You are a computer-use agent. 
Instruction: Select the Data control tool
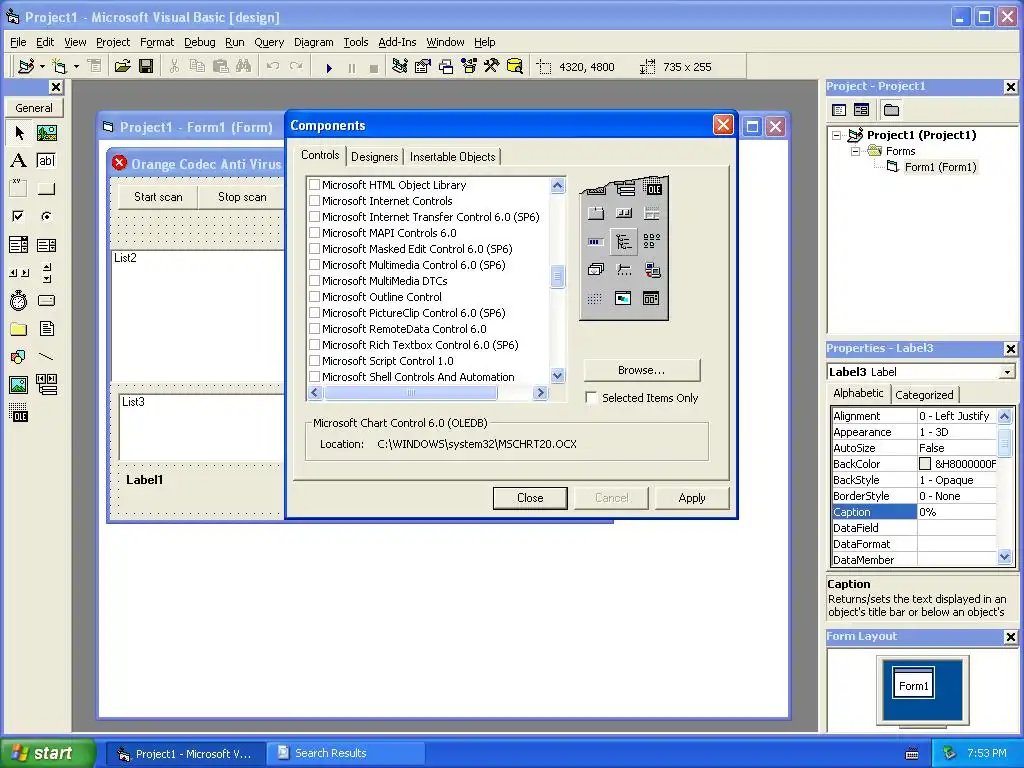point(46,385)
